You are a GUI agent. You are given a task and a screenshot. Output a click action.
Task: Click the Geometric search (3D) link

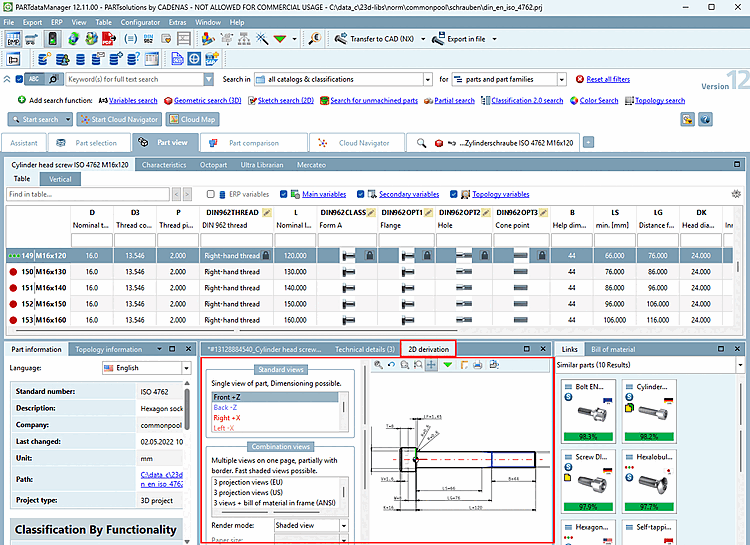(x=208, y=100)
